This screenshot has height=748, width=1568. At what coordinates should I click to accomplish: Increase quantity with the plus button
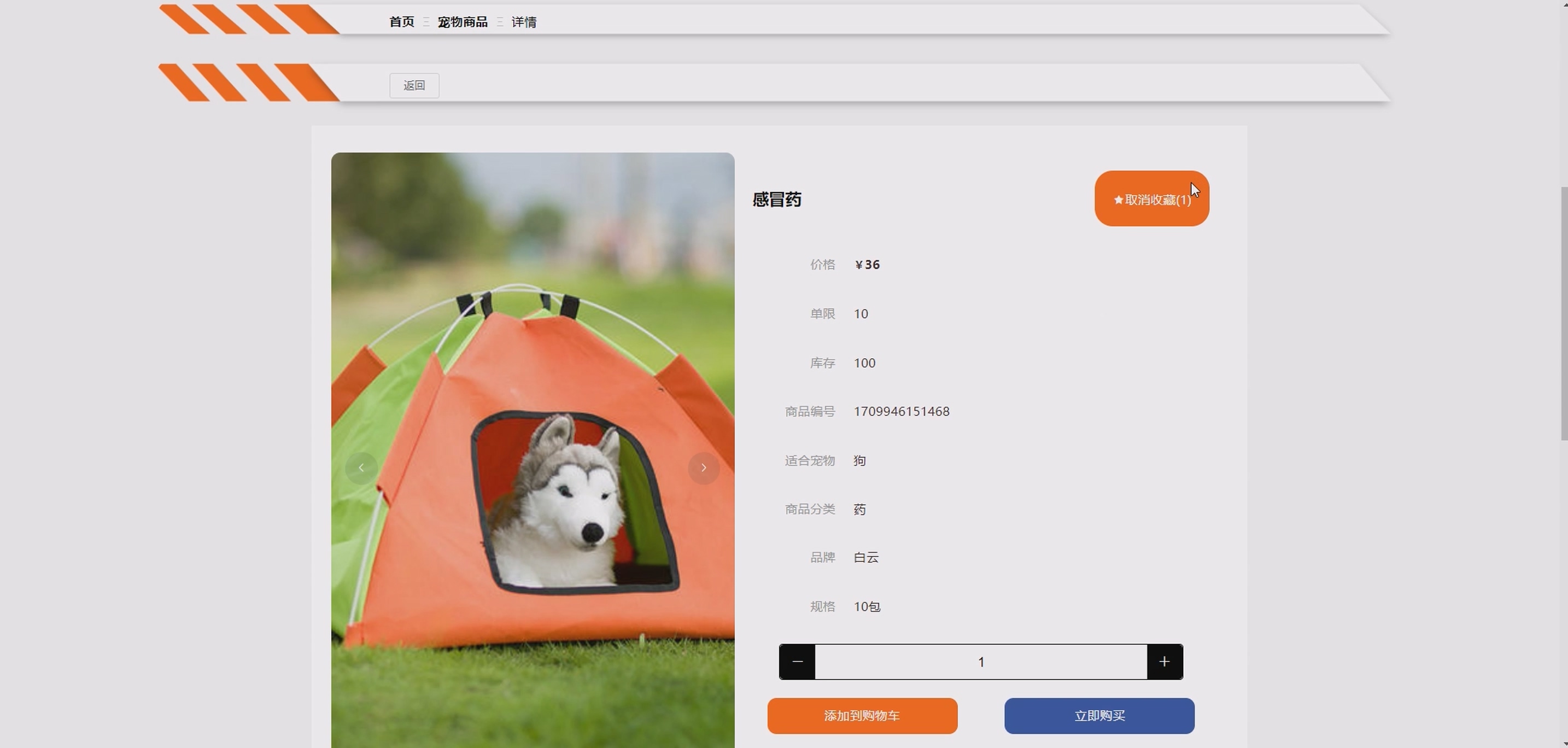pyautogui.click(x=1165, y=662)
